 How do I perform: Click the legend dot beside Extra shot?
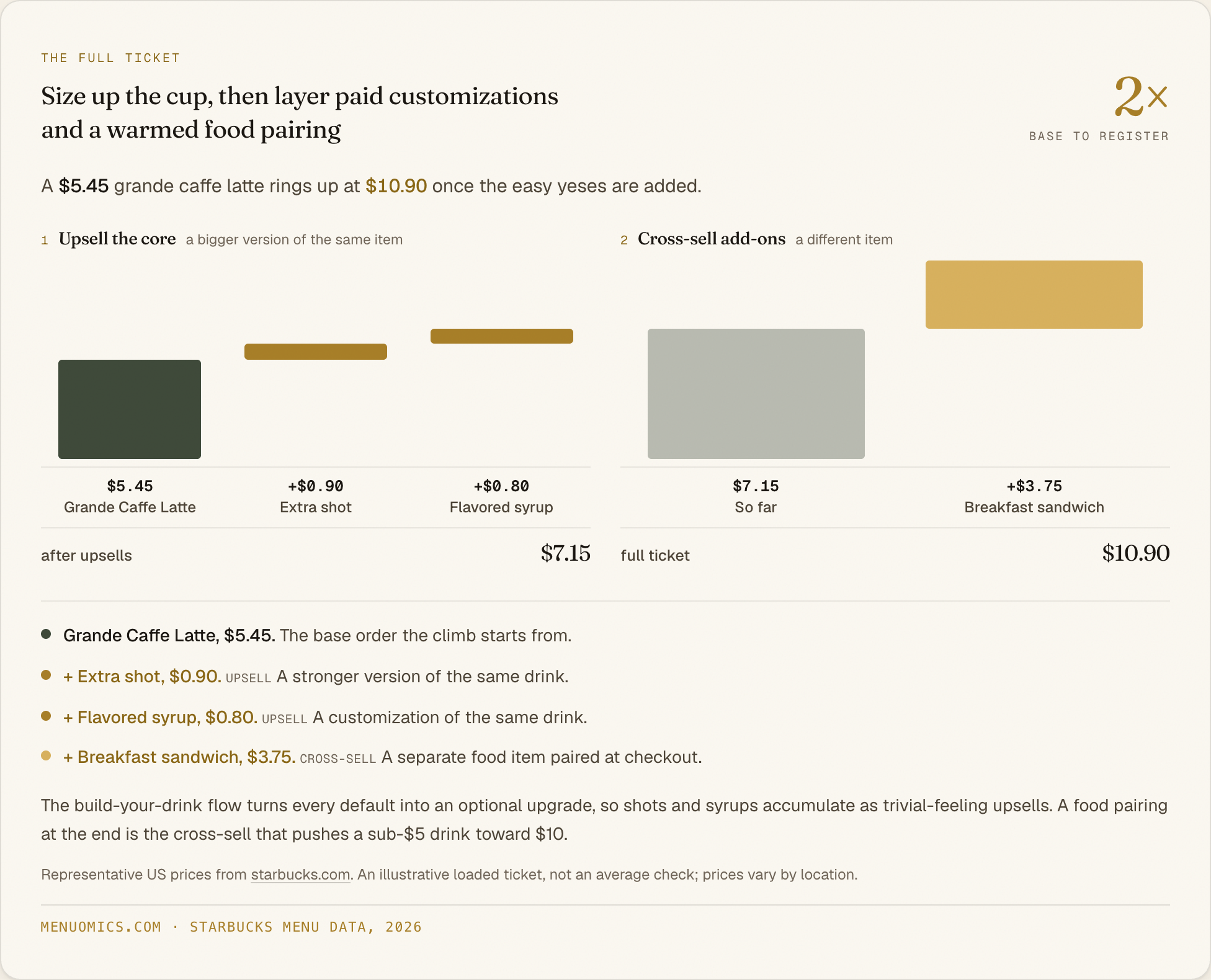coord(46,675)
